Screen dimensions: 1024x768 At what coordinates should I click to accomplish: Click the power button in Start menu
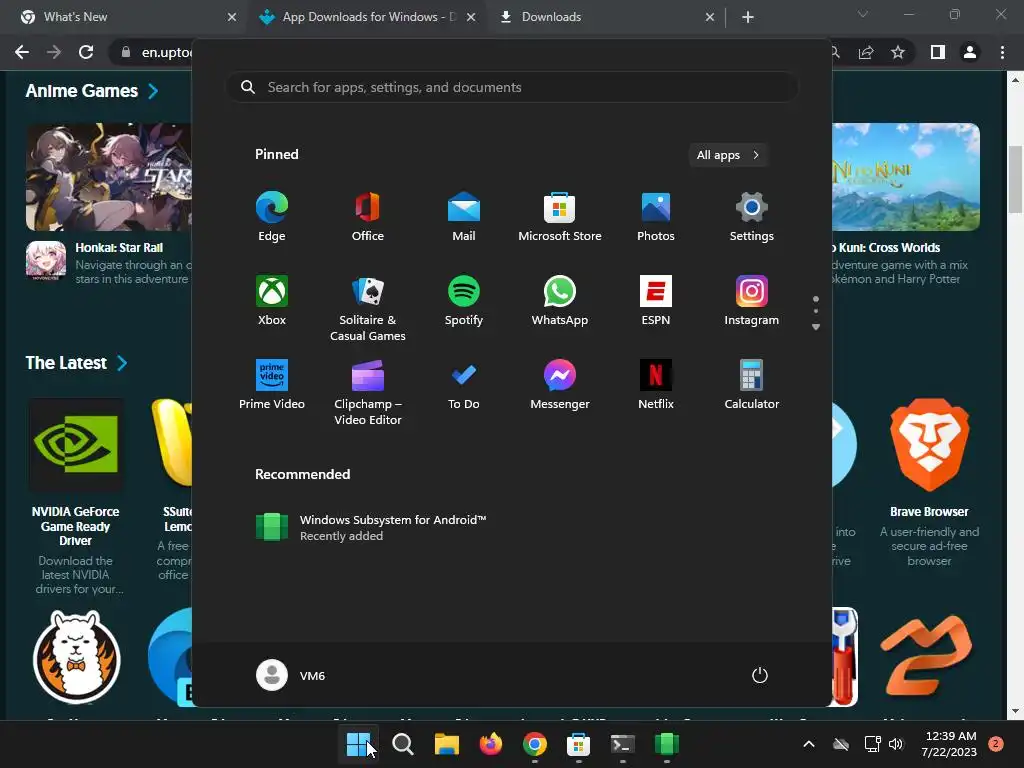pos(760,675)
